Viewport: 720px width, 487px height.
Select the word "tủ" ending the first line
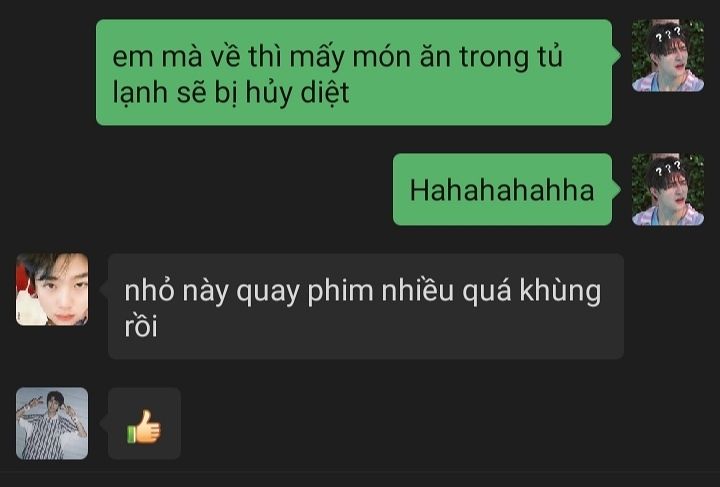click(550, 56)
